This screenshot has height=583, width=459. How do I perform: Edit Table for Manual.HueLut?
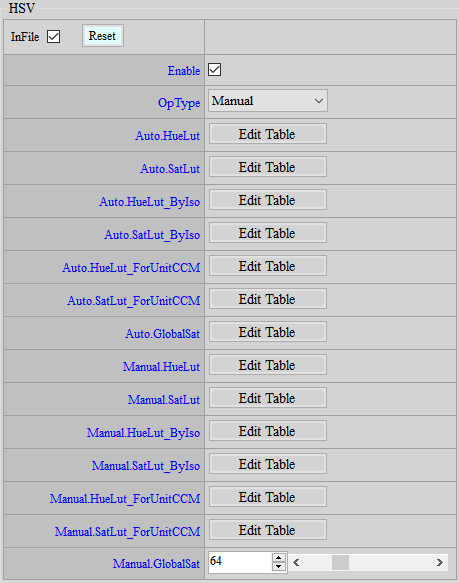268,365
